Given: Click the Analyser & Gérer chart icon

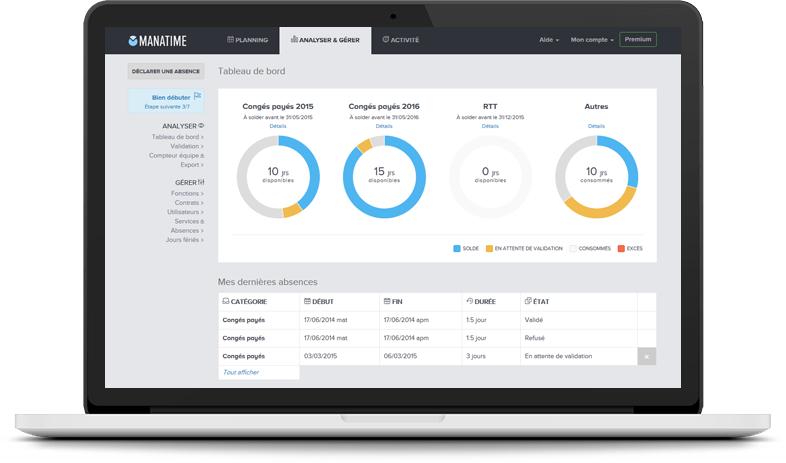Looking at the screenshot, I should 294,39.
